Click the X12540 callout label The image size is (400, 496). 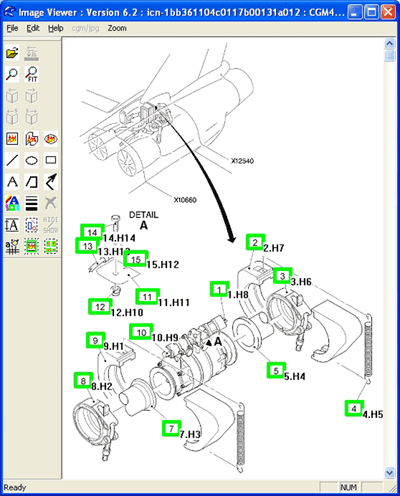(x=242, y=161)
